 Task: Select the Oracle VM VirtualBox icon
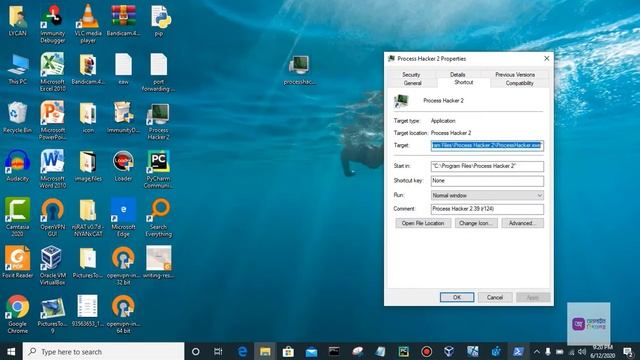click(x=53, y=265)
